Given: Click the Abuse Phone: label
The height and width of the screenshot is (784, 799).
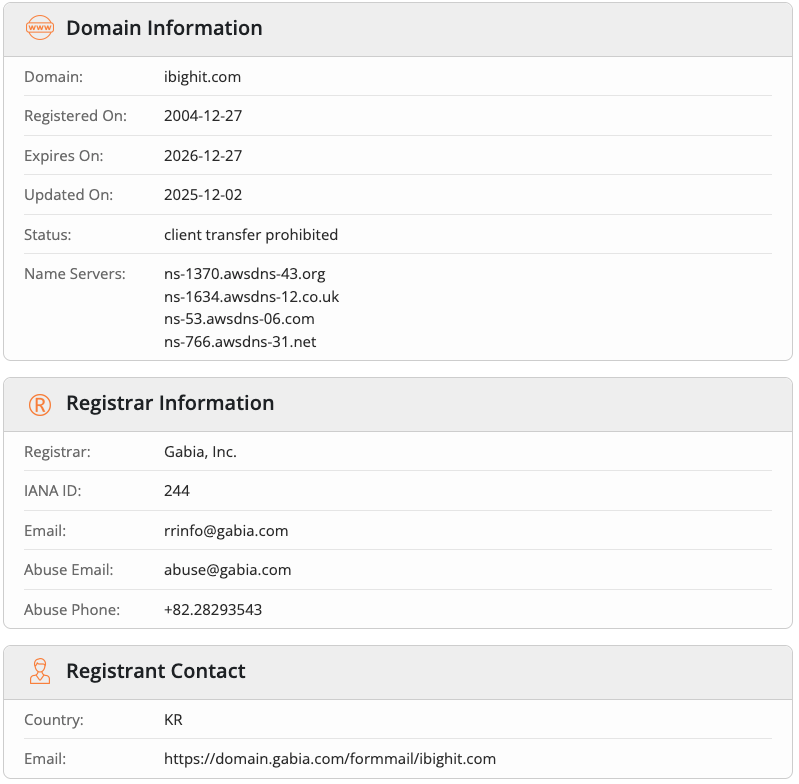Looking at the screenshot, I should [72, 610].
